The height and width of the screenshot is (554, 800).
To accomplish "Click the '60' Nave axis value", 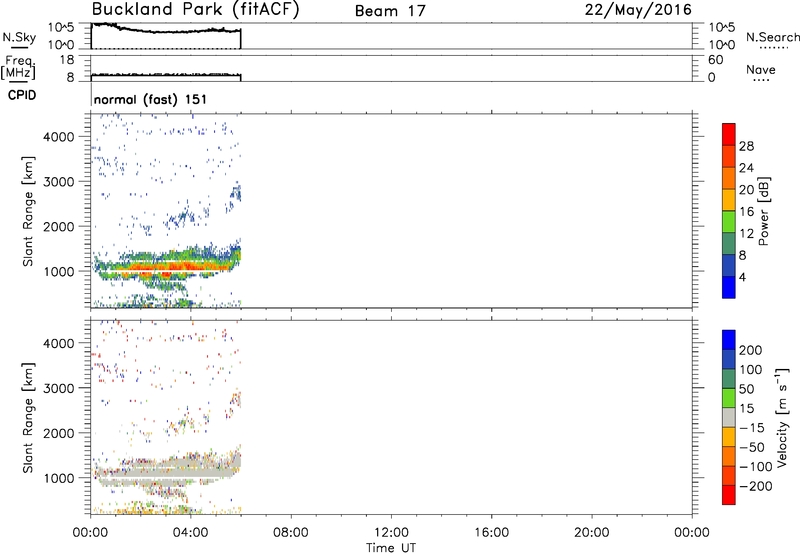I will (x=715, y=60).
